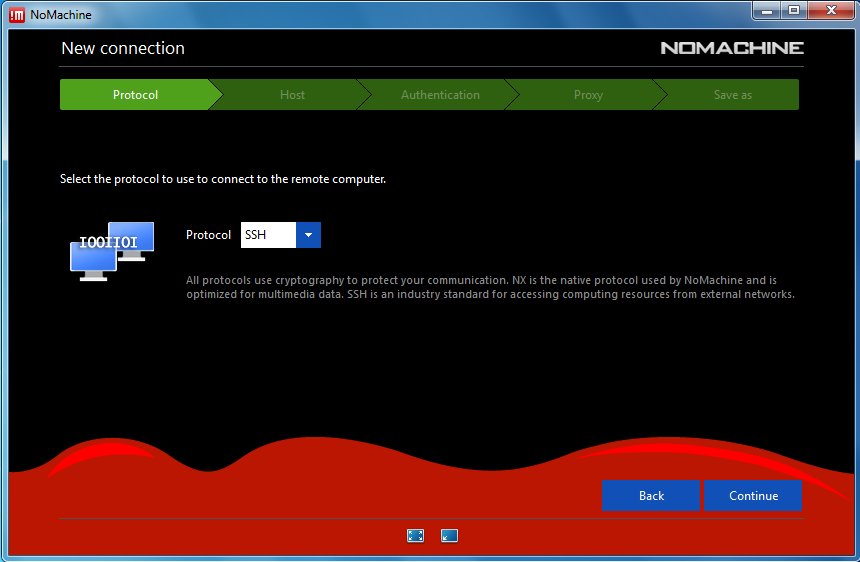Click the NoMachine logo in the header
Image resolution: width=860 pixels, height=562 pixels.
point(731,48)
